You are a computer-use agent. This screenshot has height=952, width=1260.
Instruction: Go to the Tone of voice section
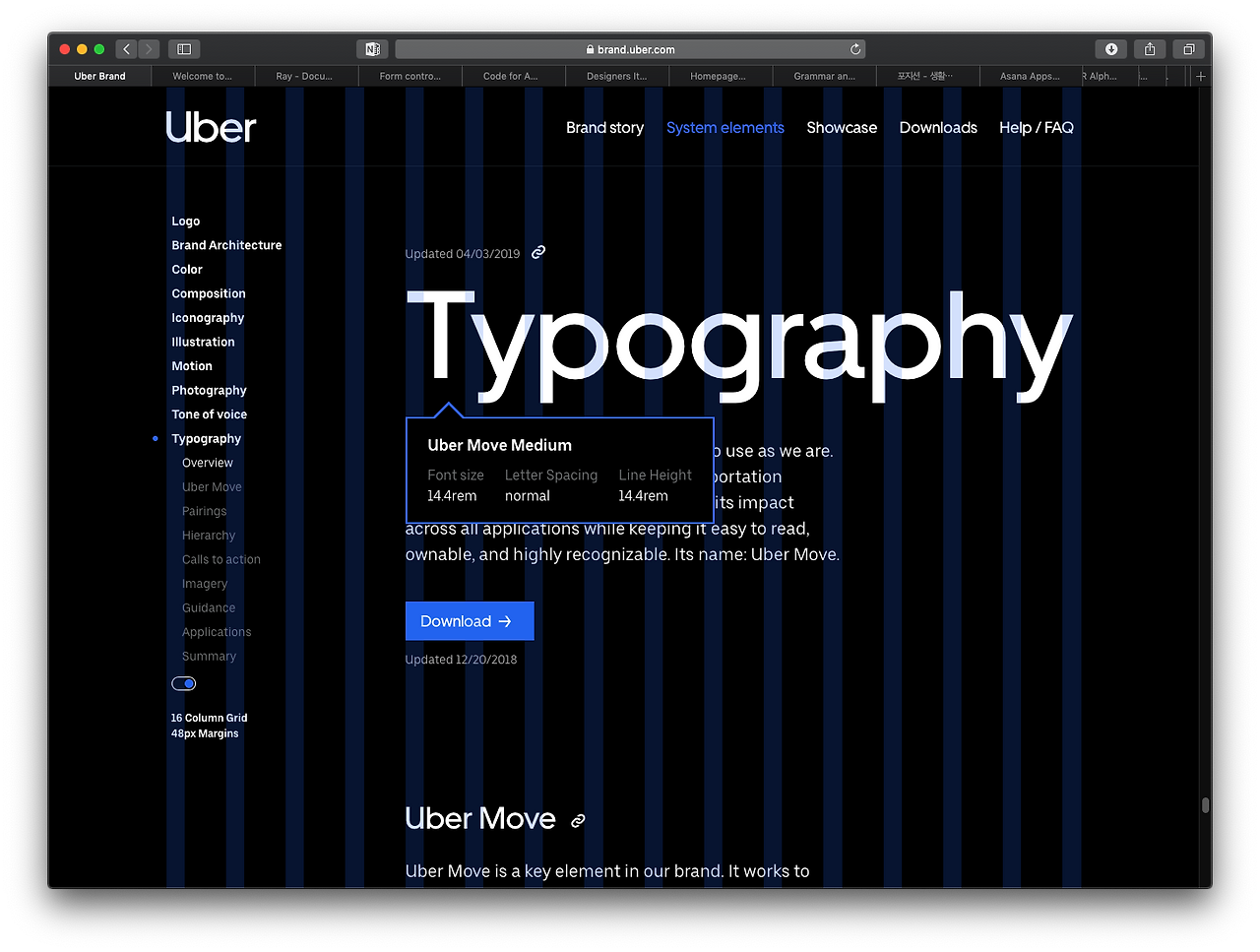(x=210, y=414)
